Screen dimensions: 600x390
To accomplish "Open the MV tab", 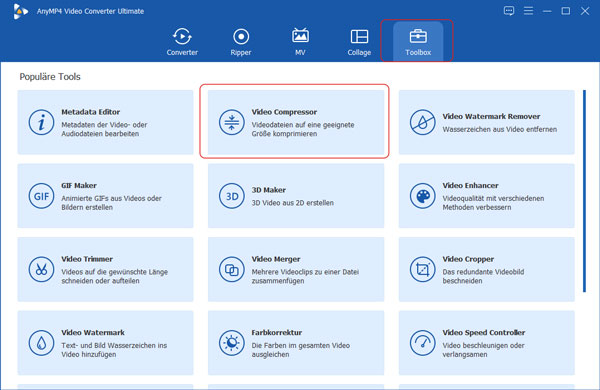I will tap(300, 42).
